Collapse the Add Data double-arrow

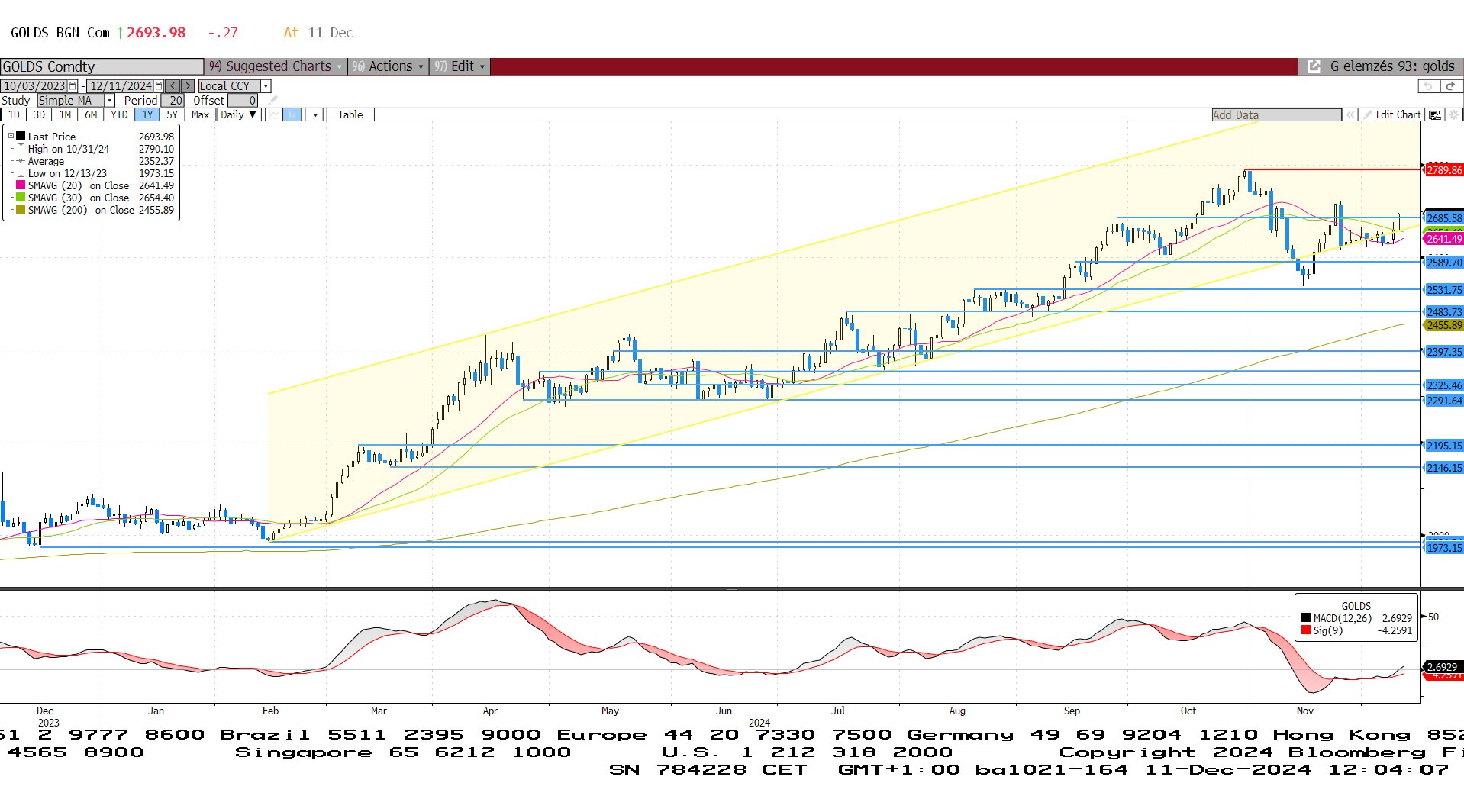(1350, 114)
